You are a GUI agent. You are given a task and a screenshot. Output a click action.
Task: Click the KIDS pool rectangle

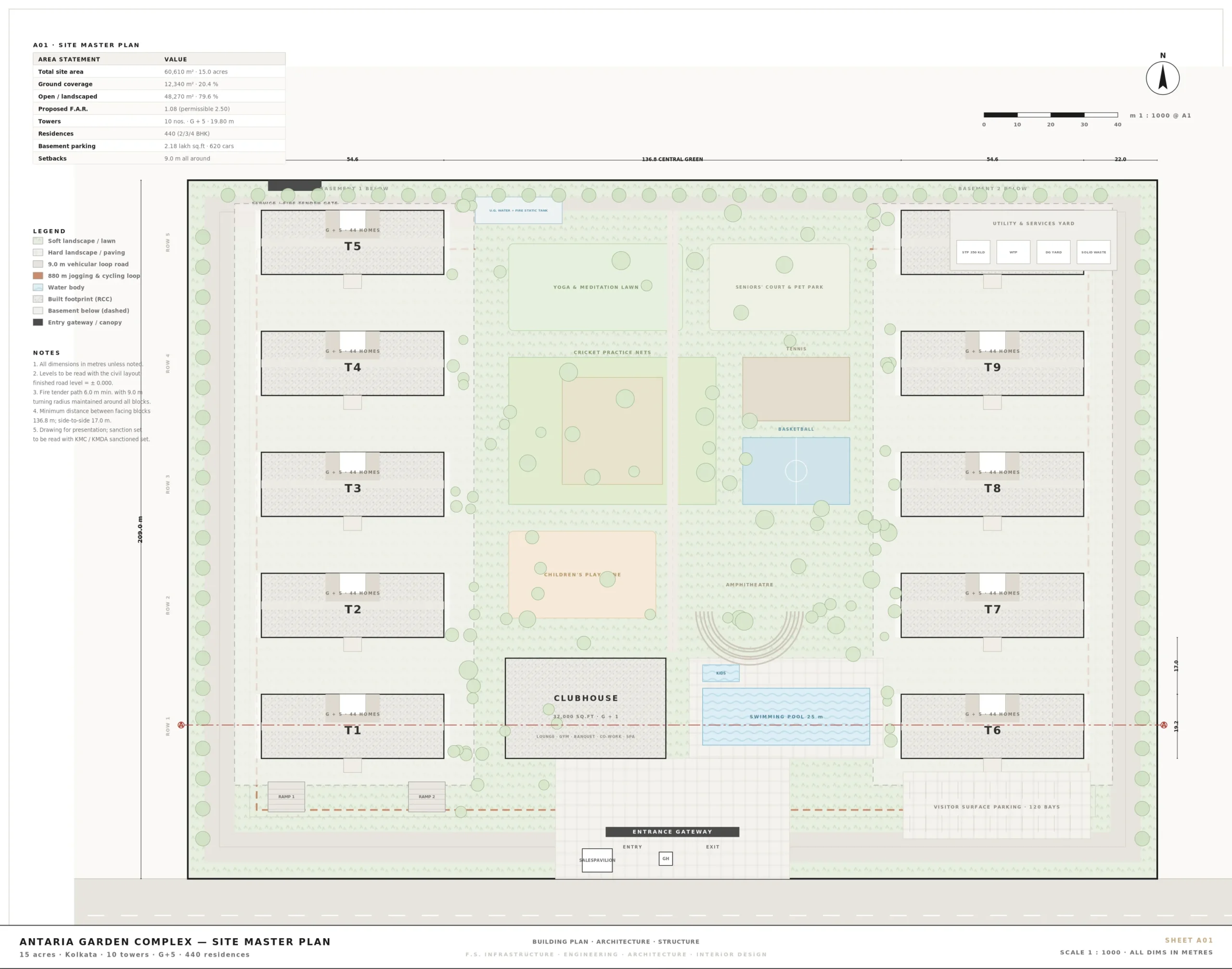pyautogui.click(x=721, y=673)
